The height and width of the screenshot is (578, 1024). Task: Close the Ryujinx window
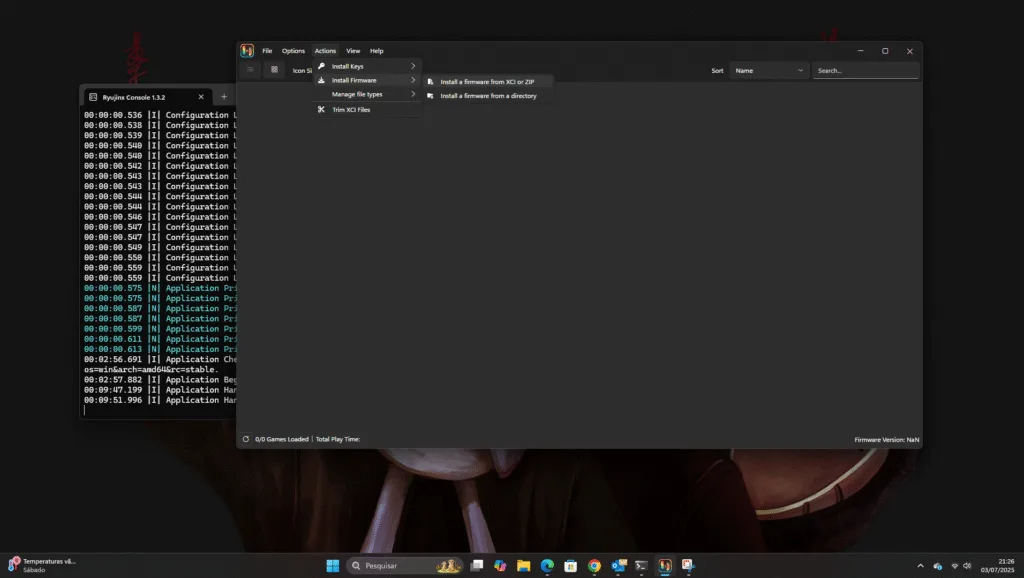(910, 51)
